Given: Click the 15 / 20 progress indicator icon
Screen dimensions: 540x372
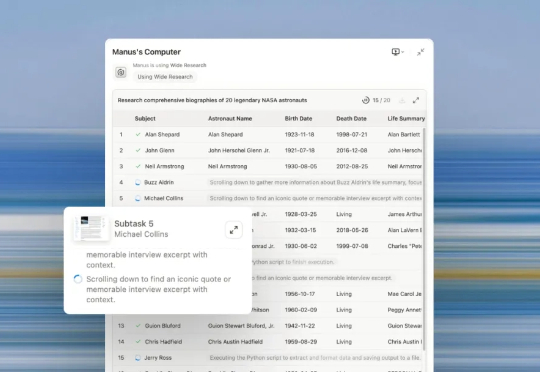Looking at the screenshot, I should pyautogui.click(x=365, y=100).
